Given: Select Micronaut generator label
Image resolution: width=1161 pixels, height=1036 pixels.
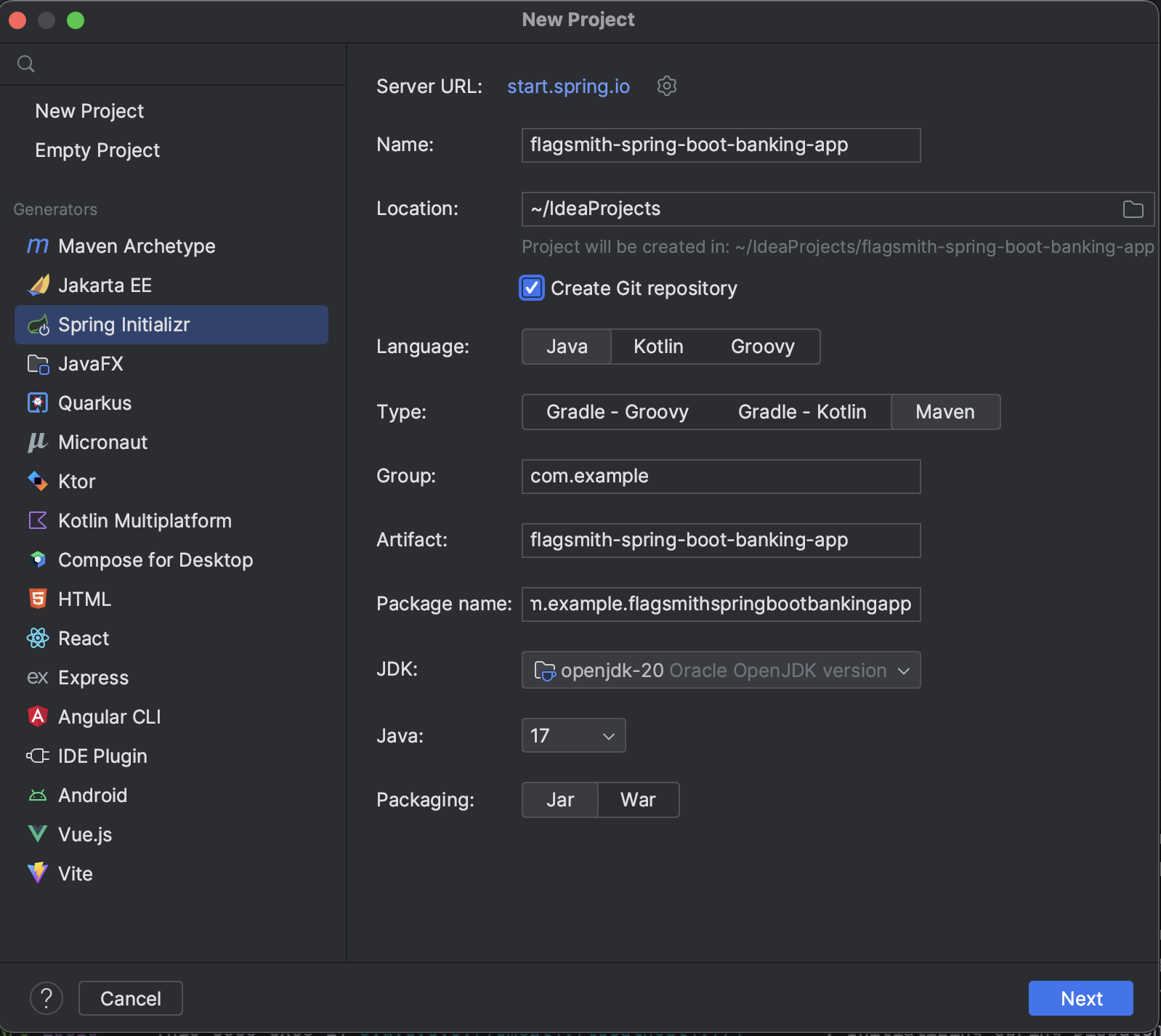Looking at the screenshot, I should coord(103,442).
